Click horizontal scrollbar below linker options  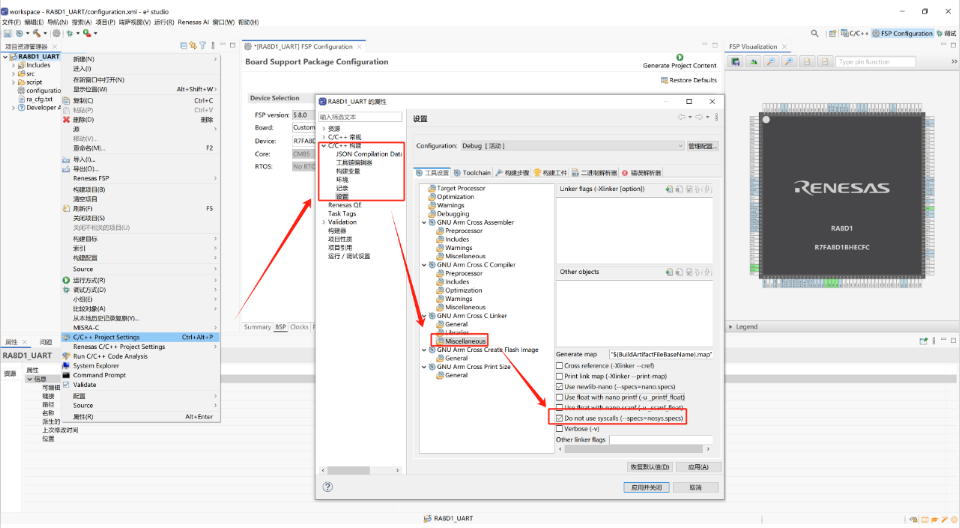pos(634,449)
